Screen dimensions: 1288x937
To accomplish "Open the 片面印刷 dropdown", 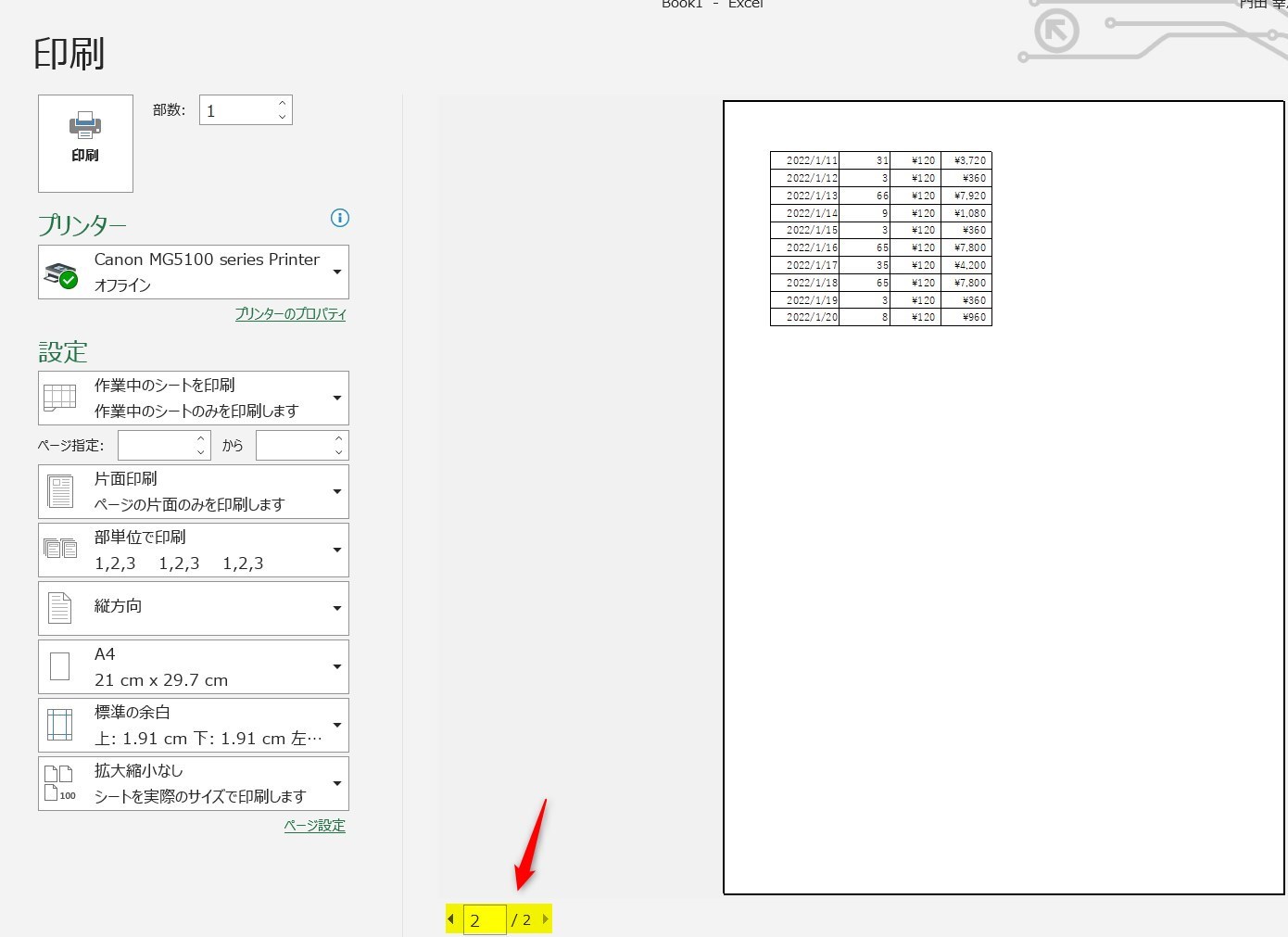I will pyautogui.click(x=194, y=491).
